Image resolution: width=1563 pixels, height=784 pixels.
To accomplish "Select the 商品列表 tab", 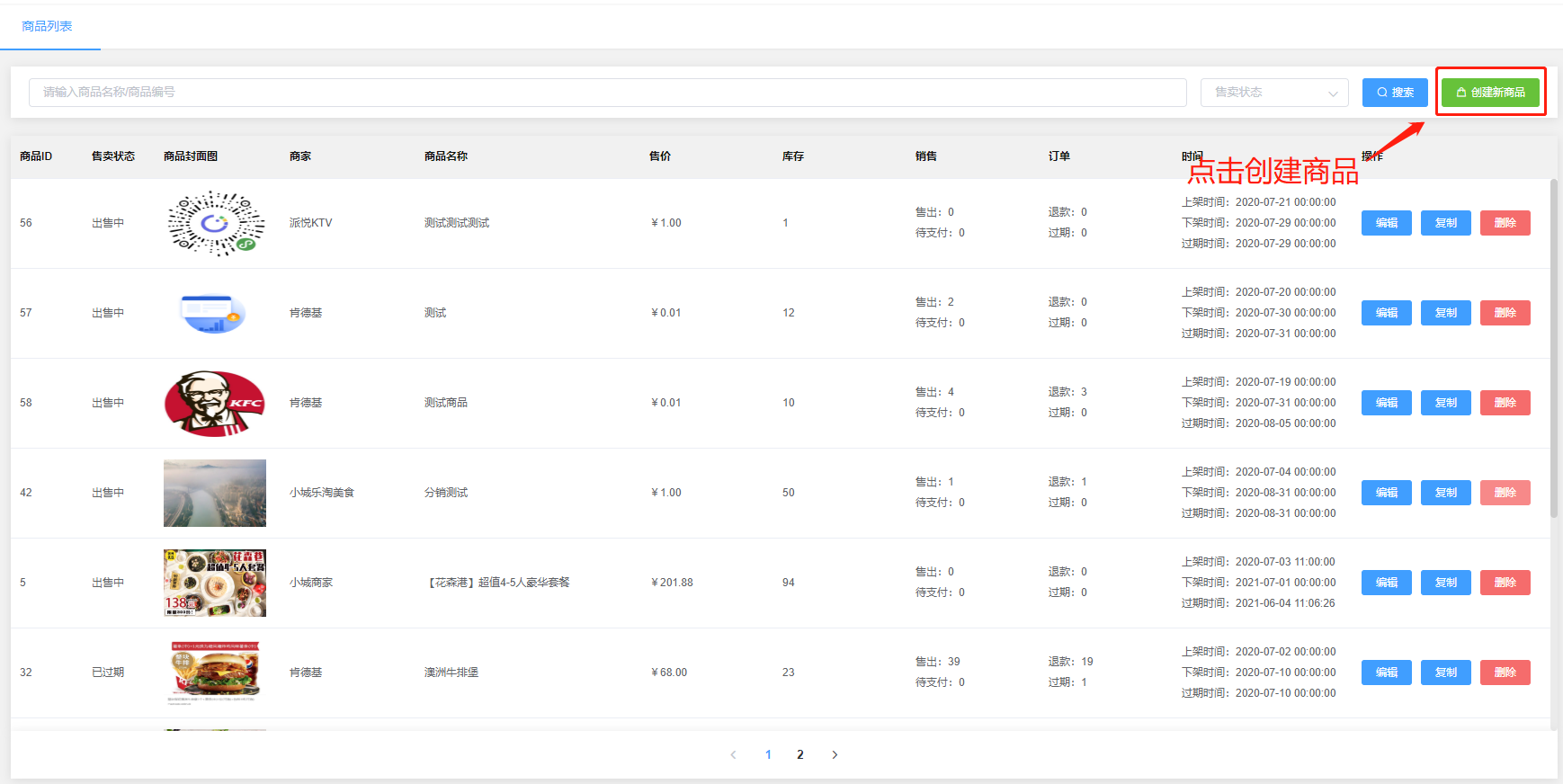I will [x=47, y=26].
